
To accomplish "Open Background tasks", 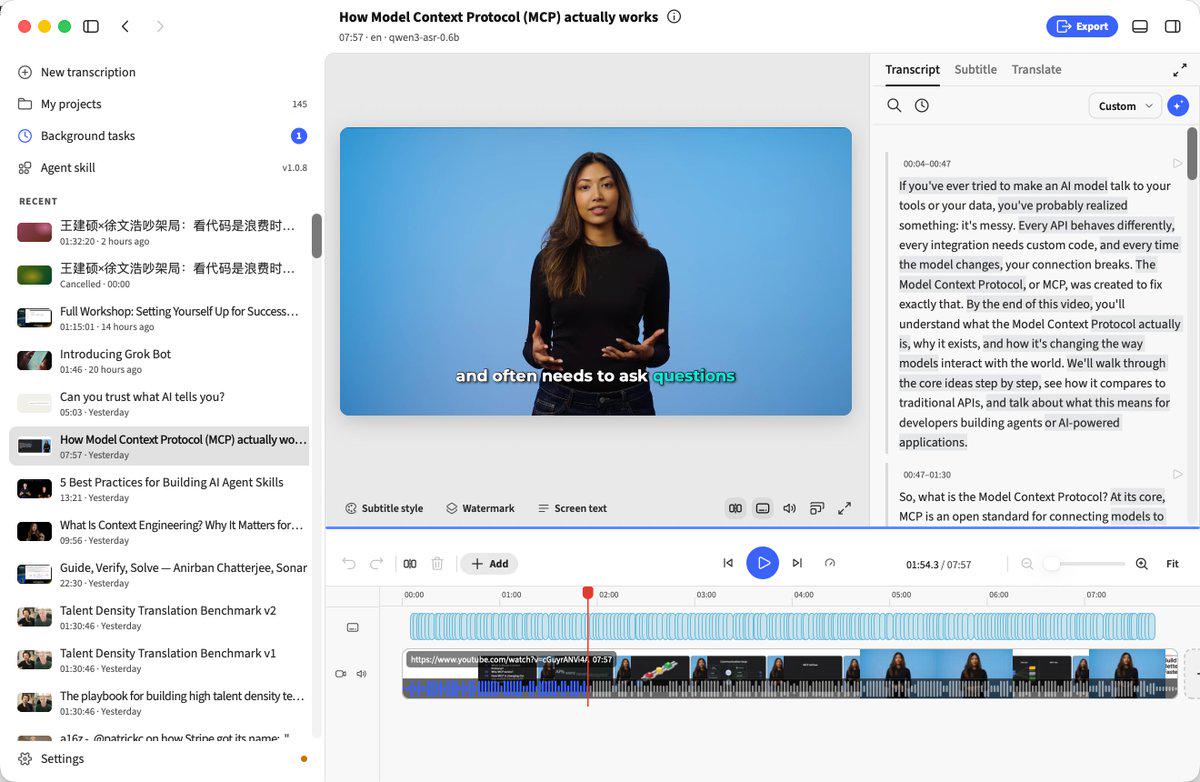I will (162, 136).
